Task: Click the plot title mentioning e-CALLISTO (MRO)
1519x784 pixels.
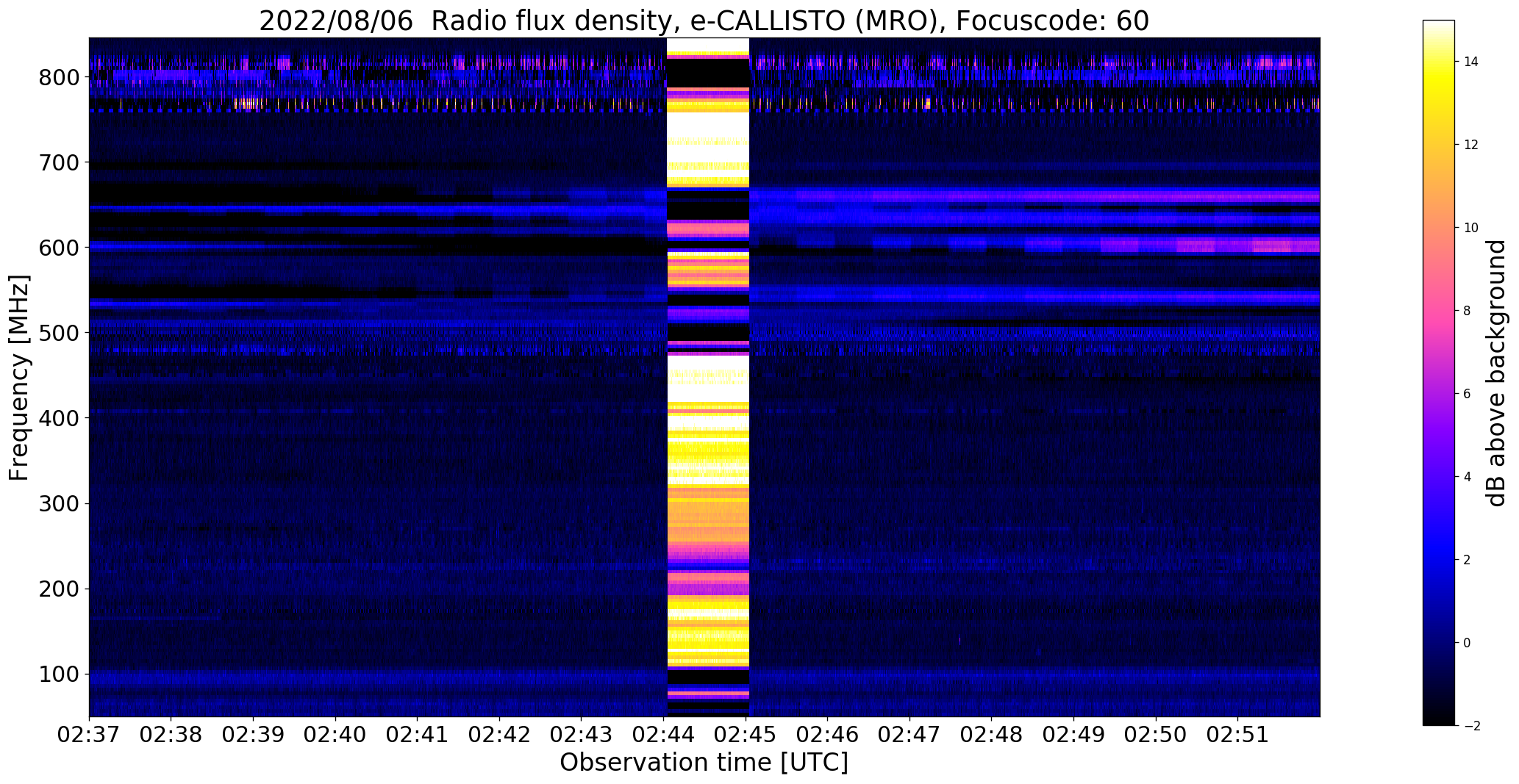Action: (704, 21)
